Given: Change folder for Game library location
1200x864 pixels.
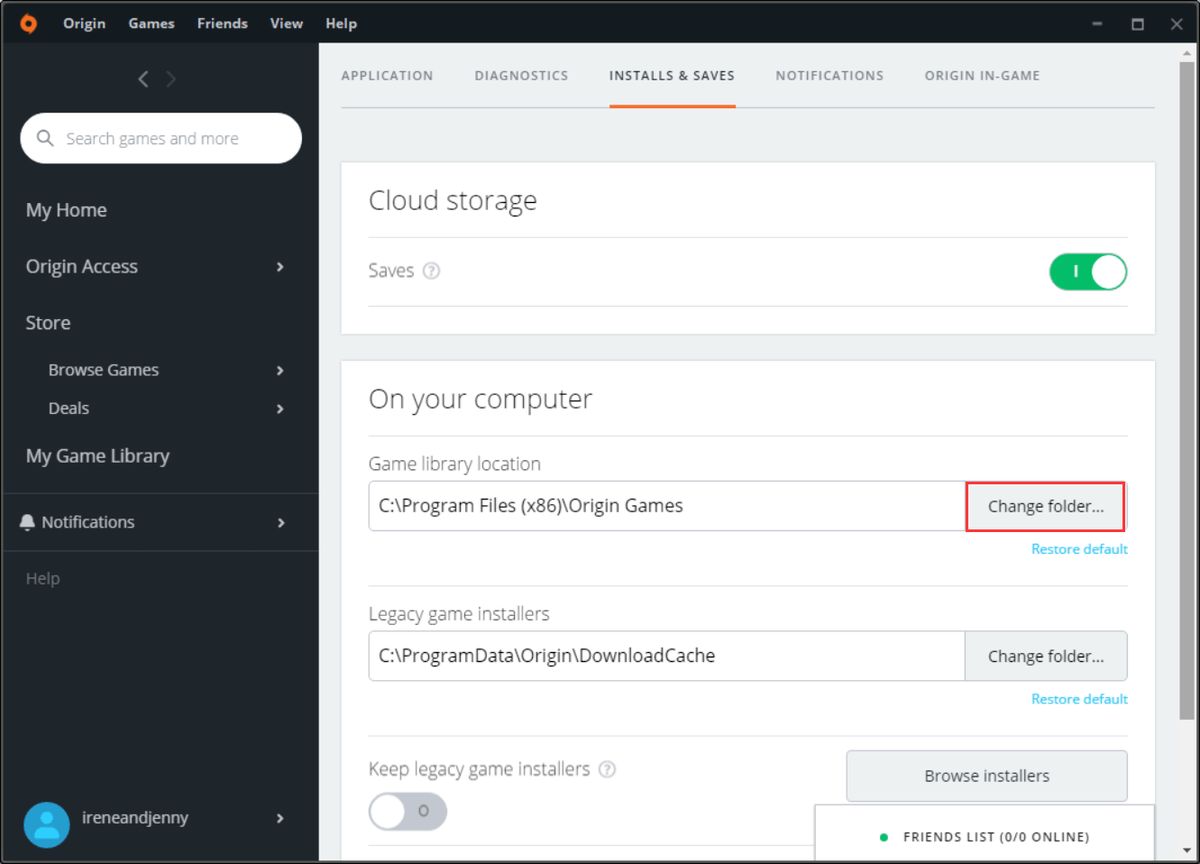Looking at the screenshot, I should tap(1045, 506).
